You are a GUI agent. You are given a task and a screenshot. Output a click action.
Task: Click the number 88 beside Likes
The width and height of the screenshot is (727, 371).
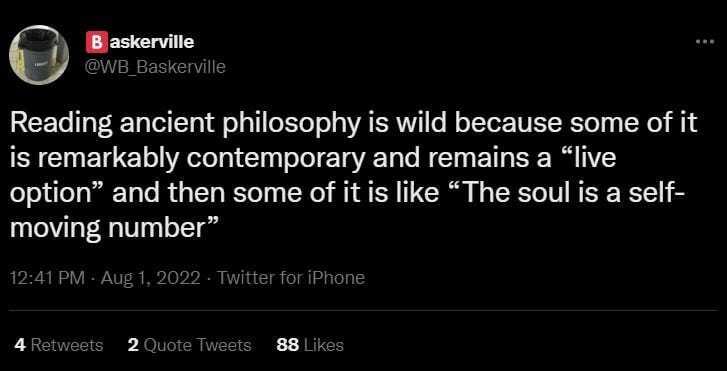287,345
